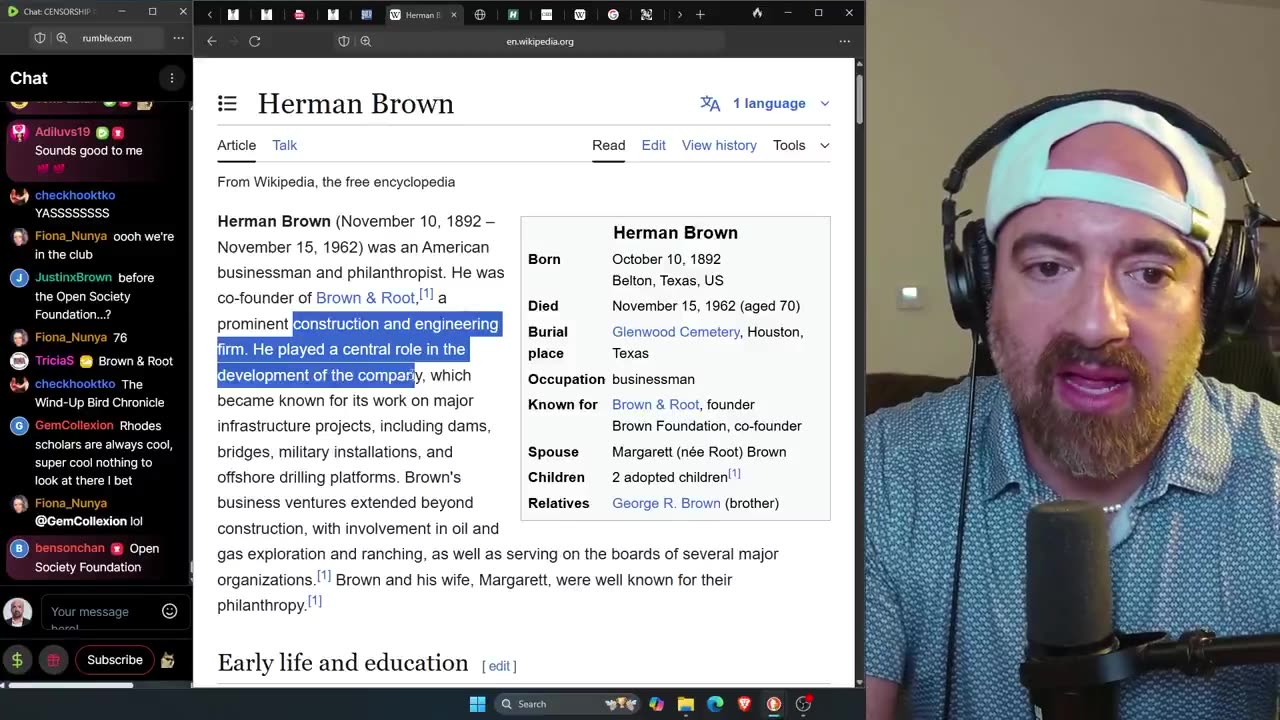Click zoom magnifier beside en.wikipedia.org address
This screenshot has width=1280, height=720.
[365, 41]
